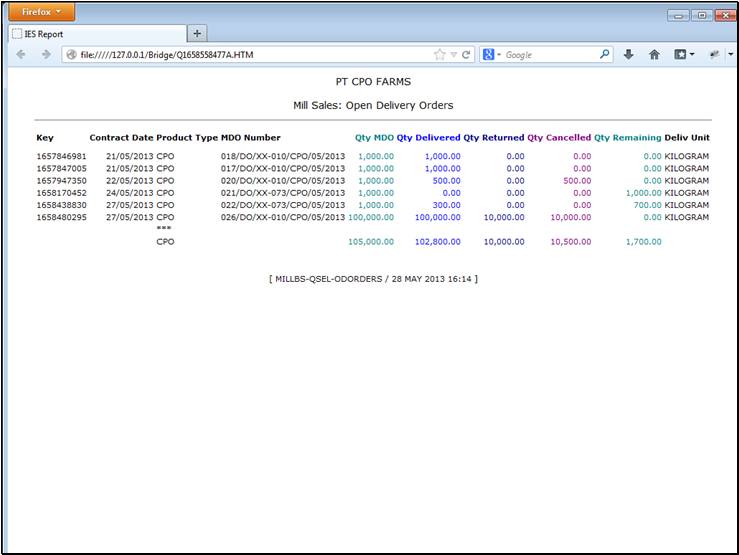This screenshot has width=739, height=555.
Task: Click the Qty Returned column header
Action: point(493,138)
